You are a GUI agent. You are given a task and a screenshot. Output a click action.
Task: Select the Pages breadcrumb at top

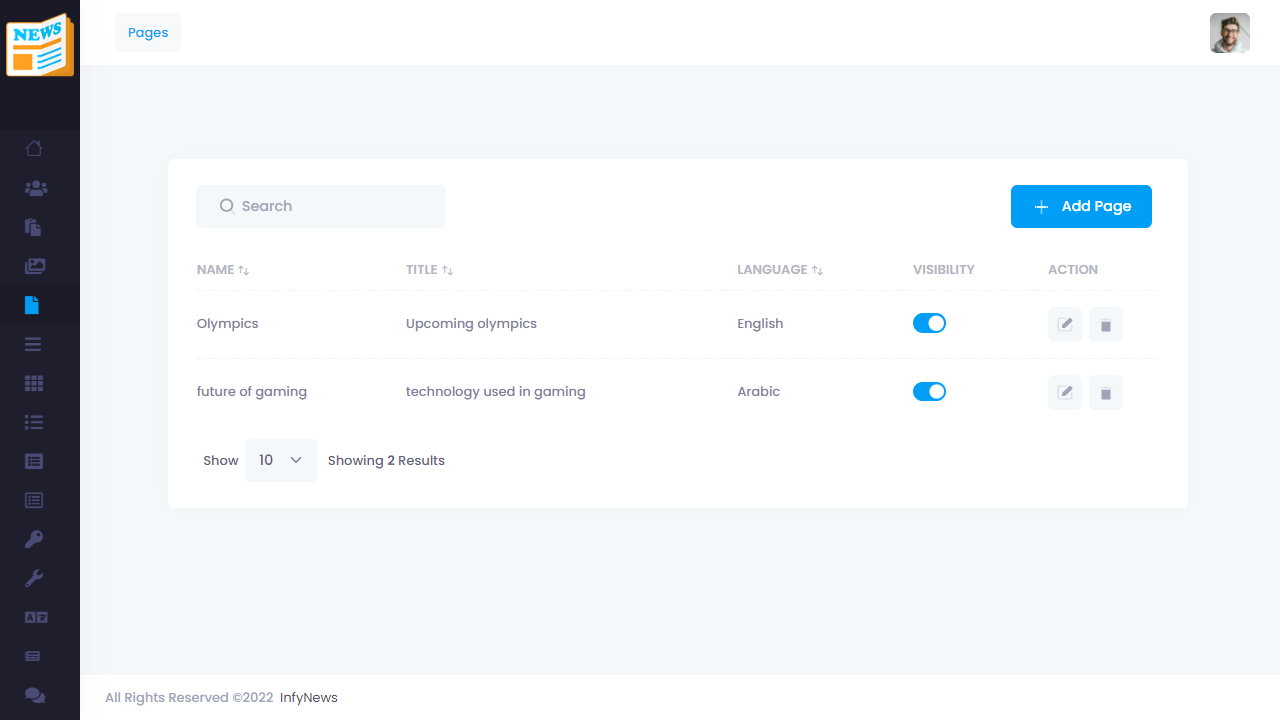(147, 32)
